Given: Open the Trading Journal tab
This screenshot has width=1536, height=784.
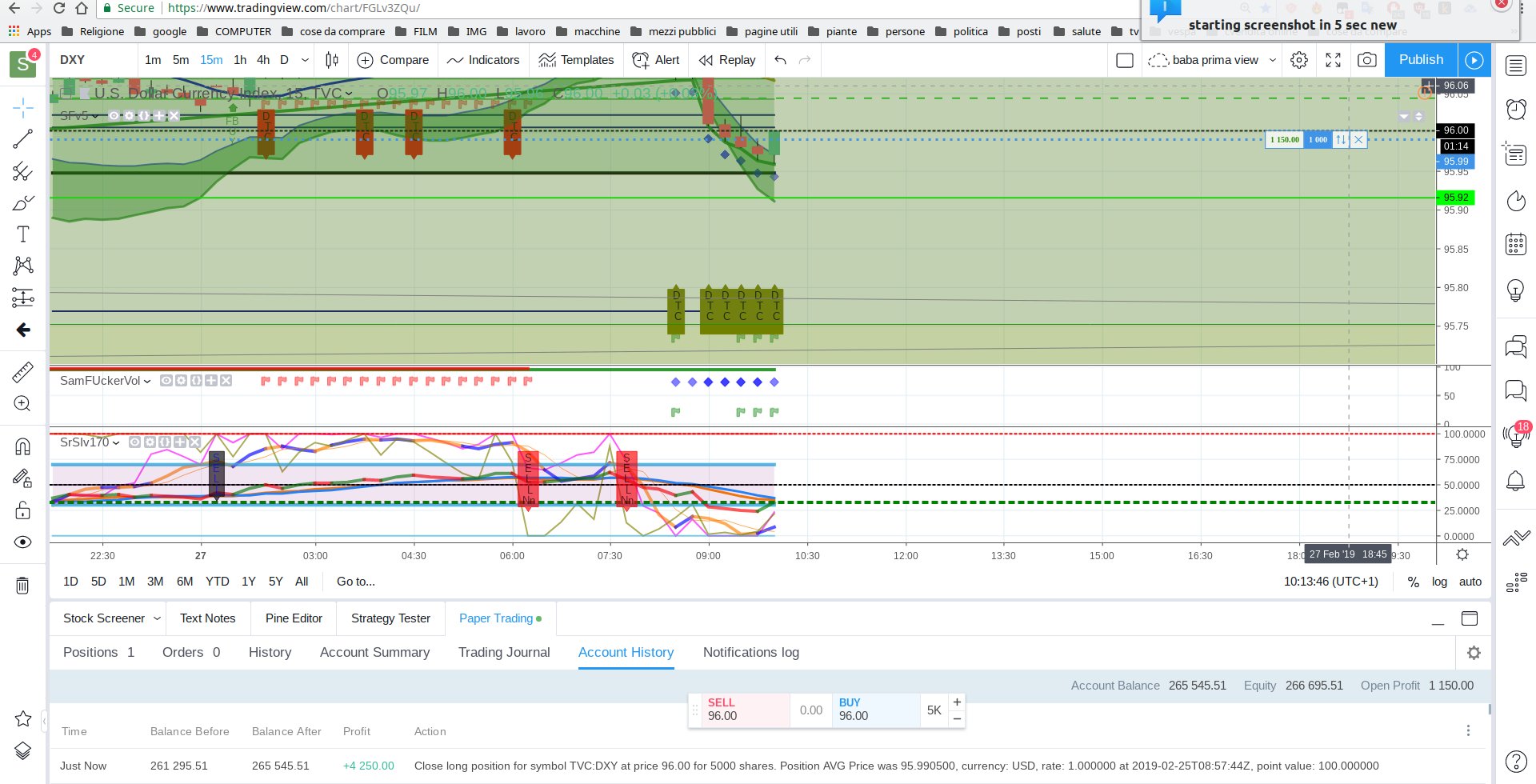Looking at the screenshot, I should (x=504, y=652).
